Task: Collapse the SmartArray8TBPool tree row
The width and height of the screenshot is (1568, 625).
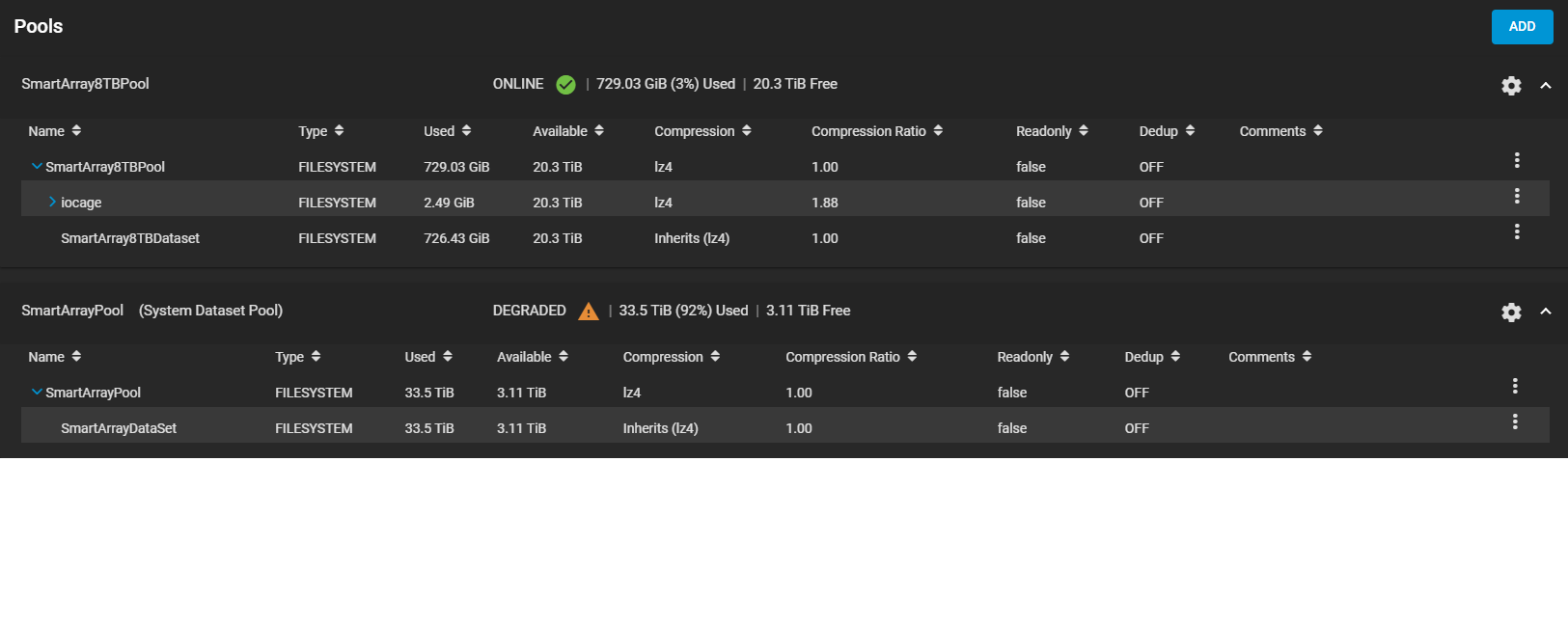Action: pos(37,167)
